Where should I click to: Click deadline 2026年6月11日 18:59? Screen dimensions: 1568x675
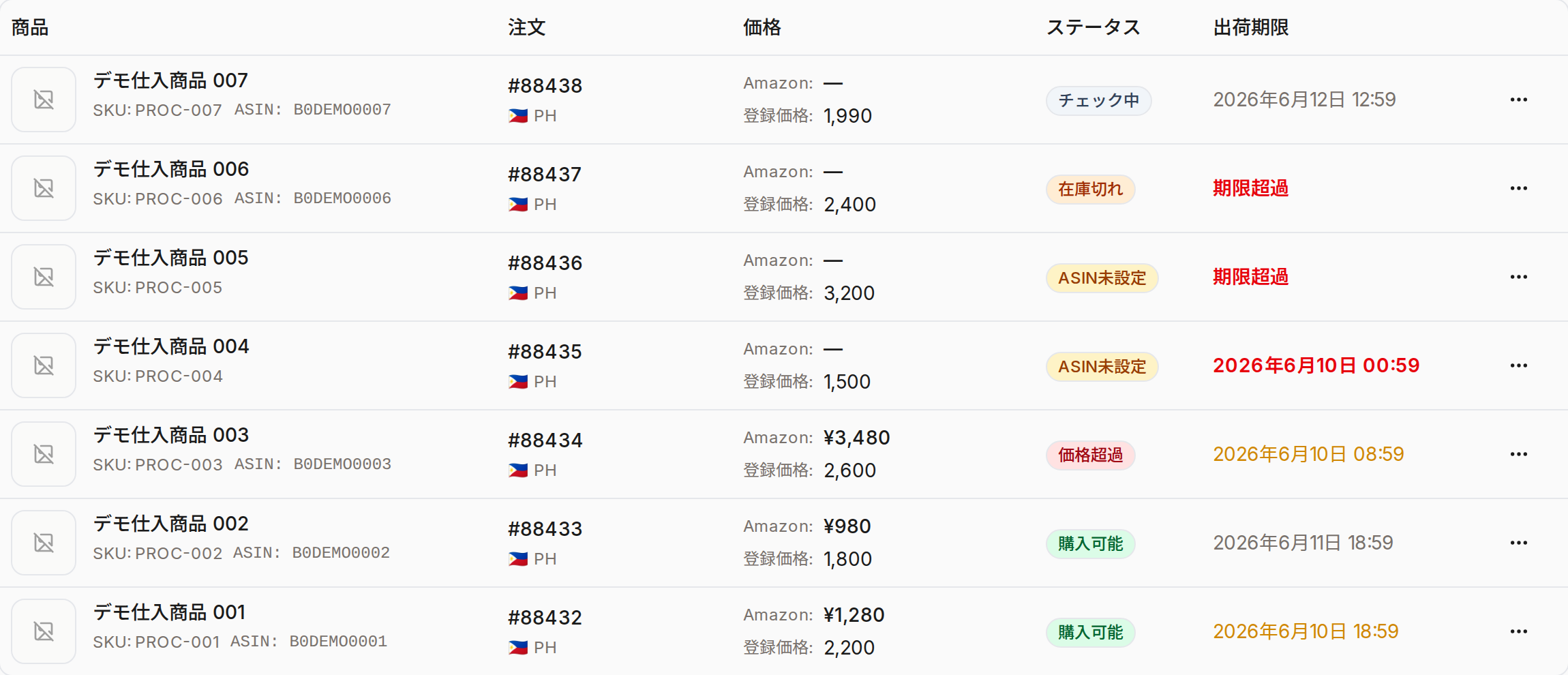click(x=1303, y=543)
